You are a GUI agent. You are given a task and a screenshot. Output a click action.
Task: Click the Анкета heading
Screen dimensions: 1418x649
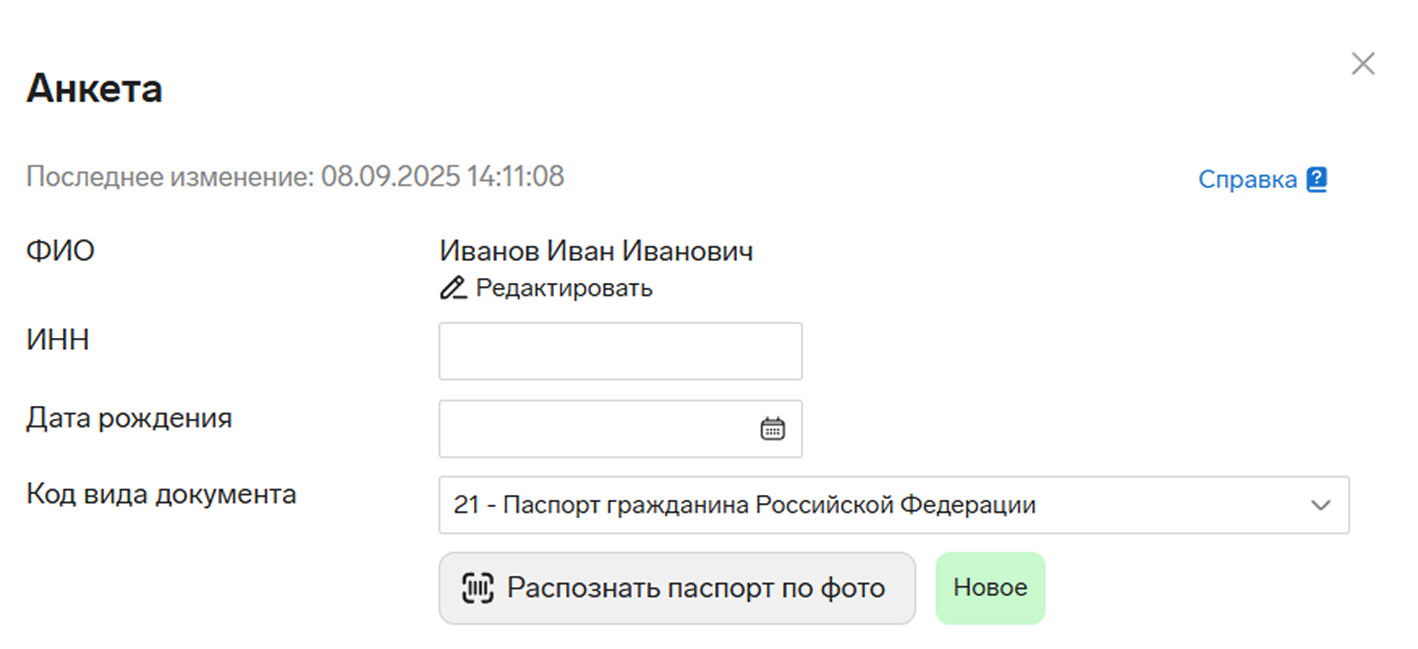tap(94, 89)
